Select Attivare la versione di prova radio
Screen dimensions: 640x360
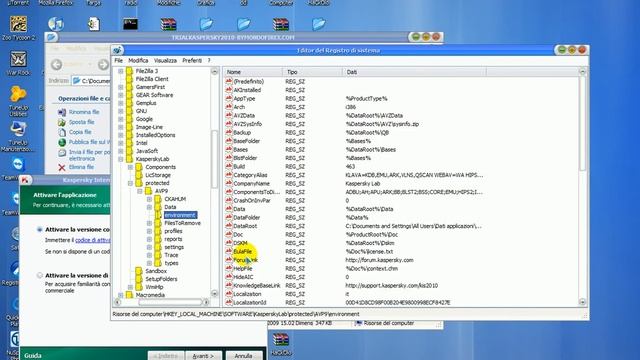[40, 276]
